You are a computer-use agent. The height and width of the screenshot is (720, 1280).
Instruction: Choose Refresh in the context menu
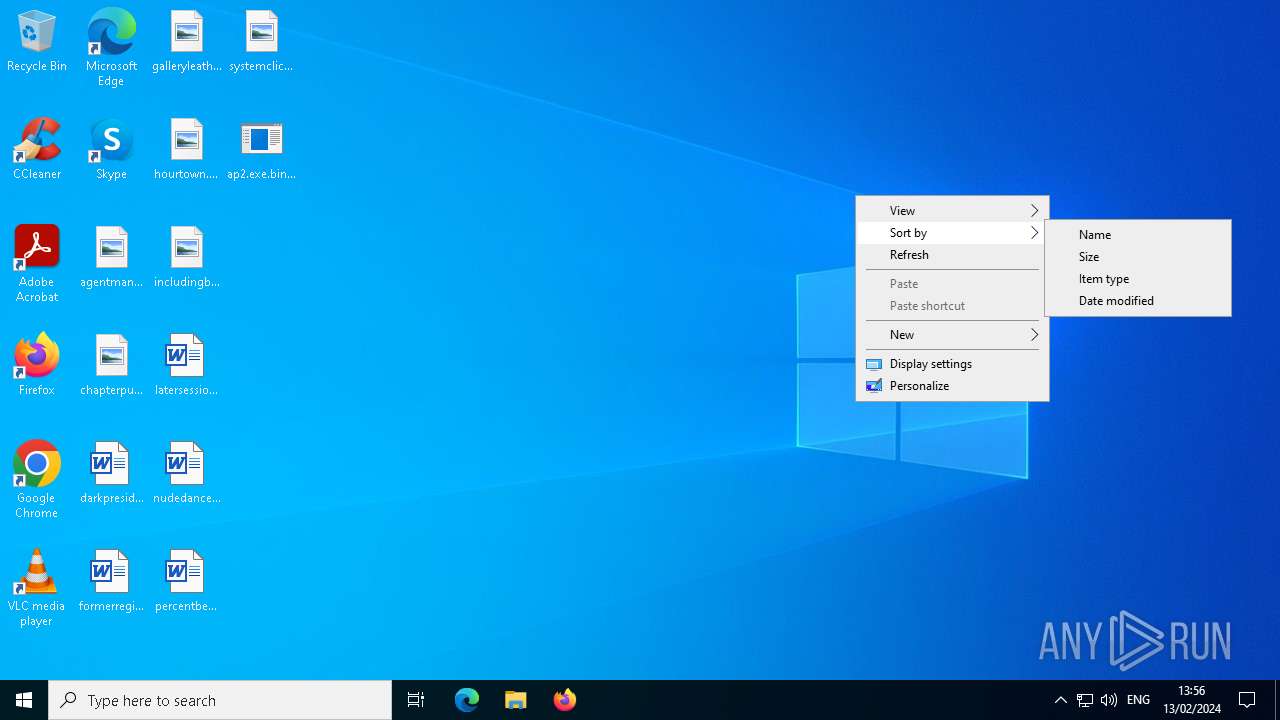click(953, 255)
